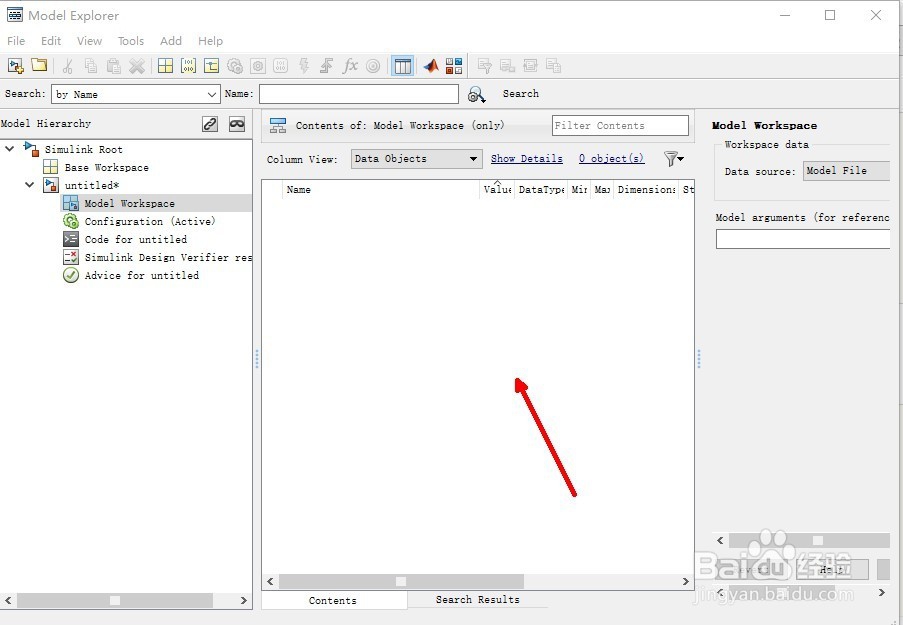Open the Tools menu
The width and height of the screenshot is (903, 625).
pos(130,41)
